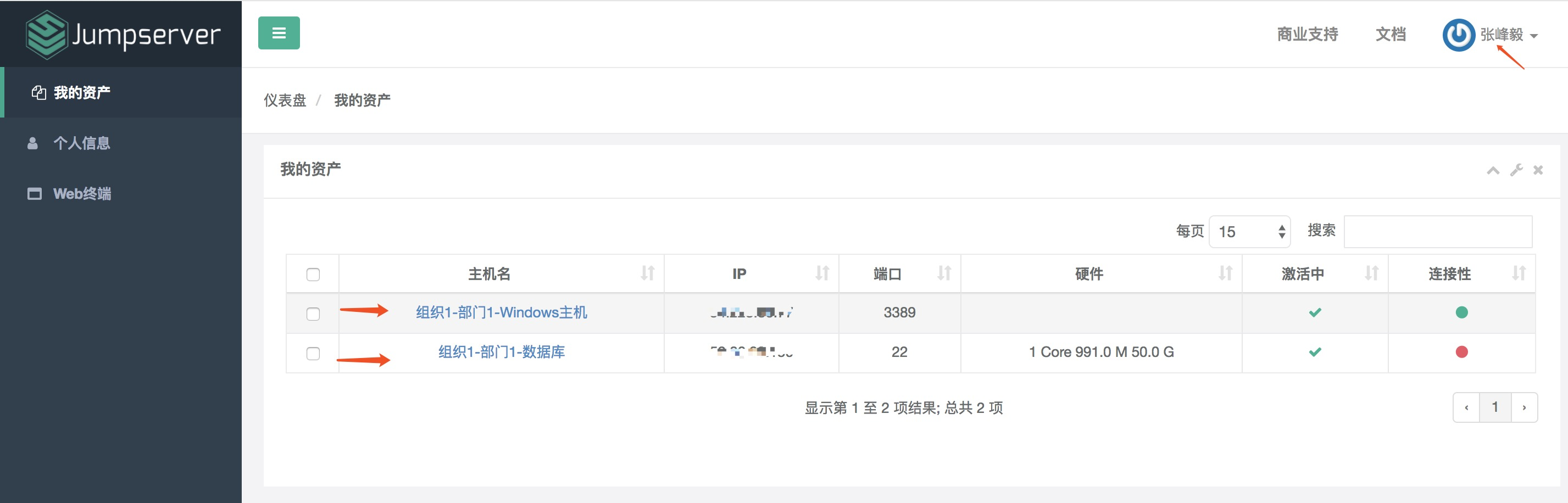Click the green connectivity indicator for Windows主机

click(1463, 312)
